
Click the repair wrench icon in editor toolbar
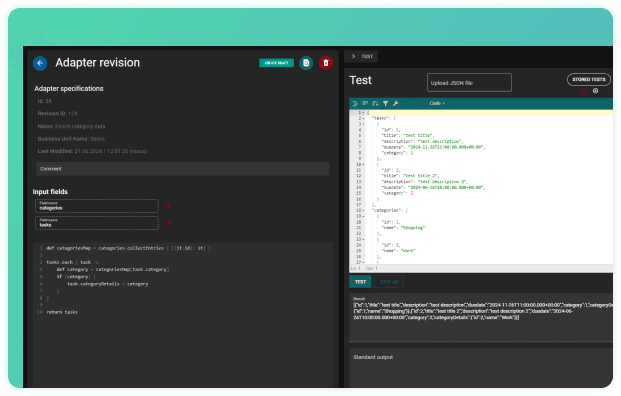[395, 103]
